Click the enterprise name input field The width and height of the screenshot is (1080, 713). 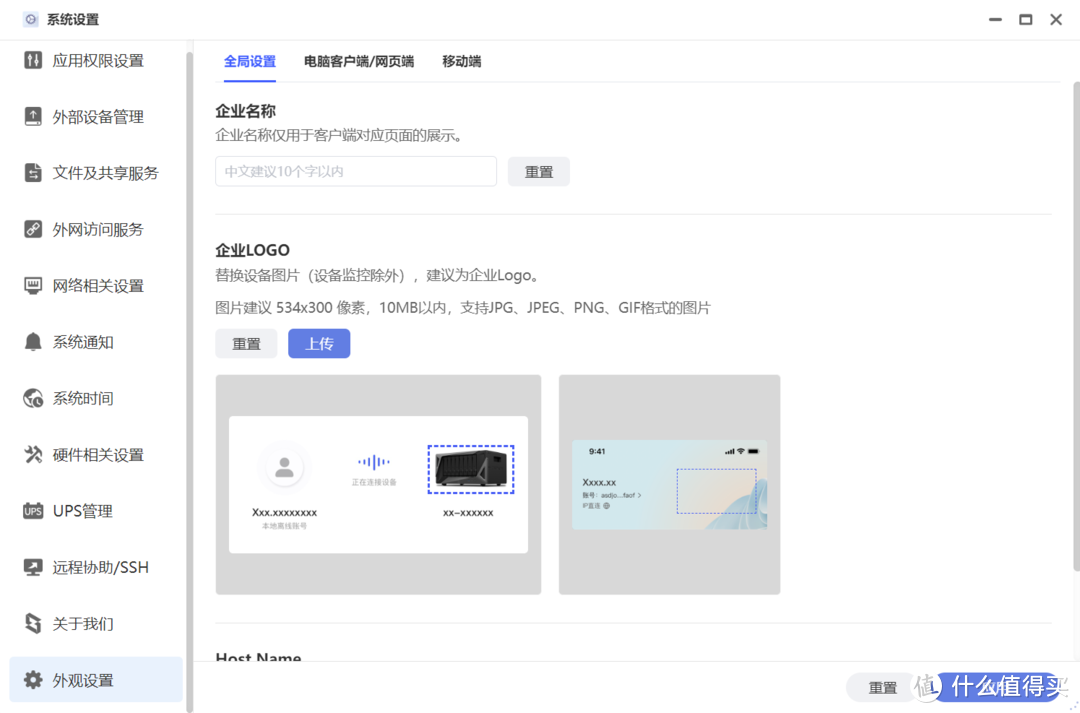coord(355,171)
